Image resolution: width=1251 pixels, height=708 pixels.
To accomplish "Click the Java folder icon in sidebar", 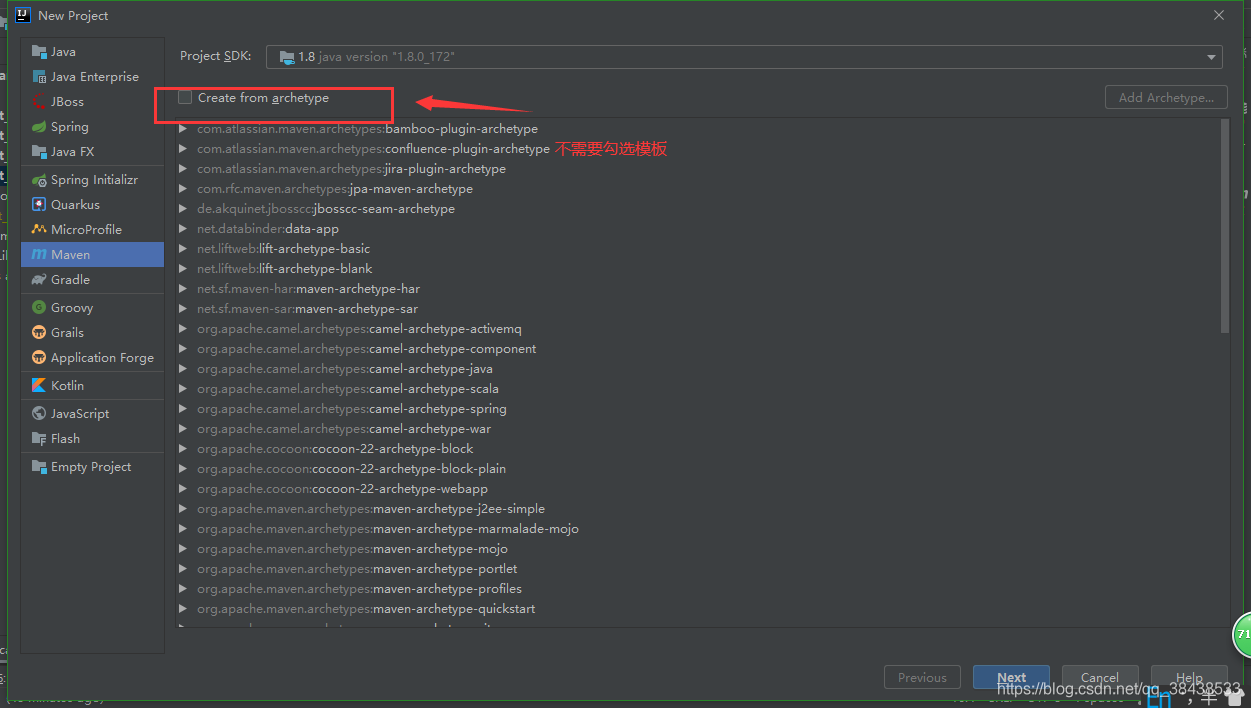I will point(39,52).
